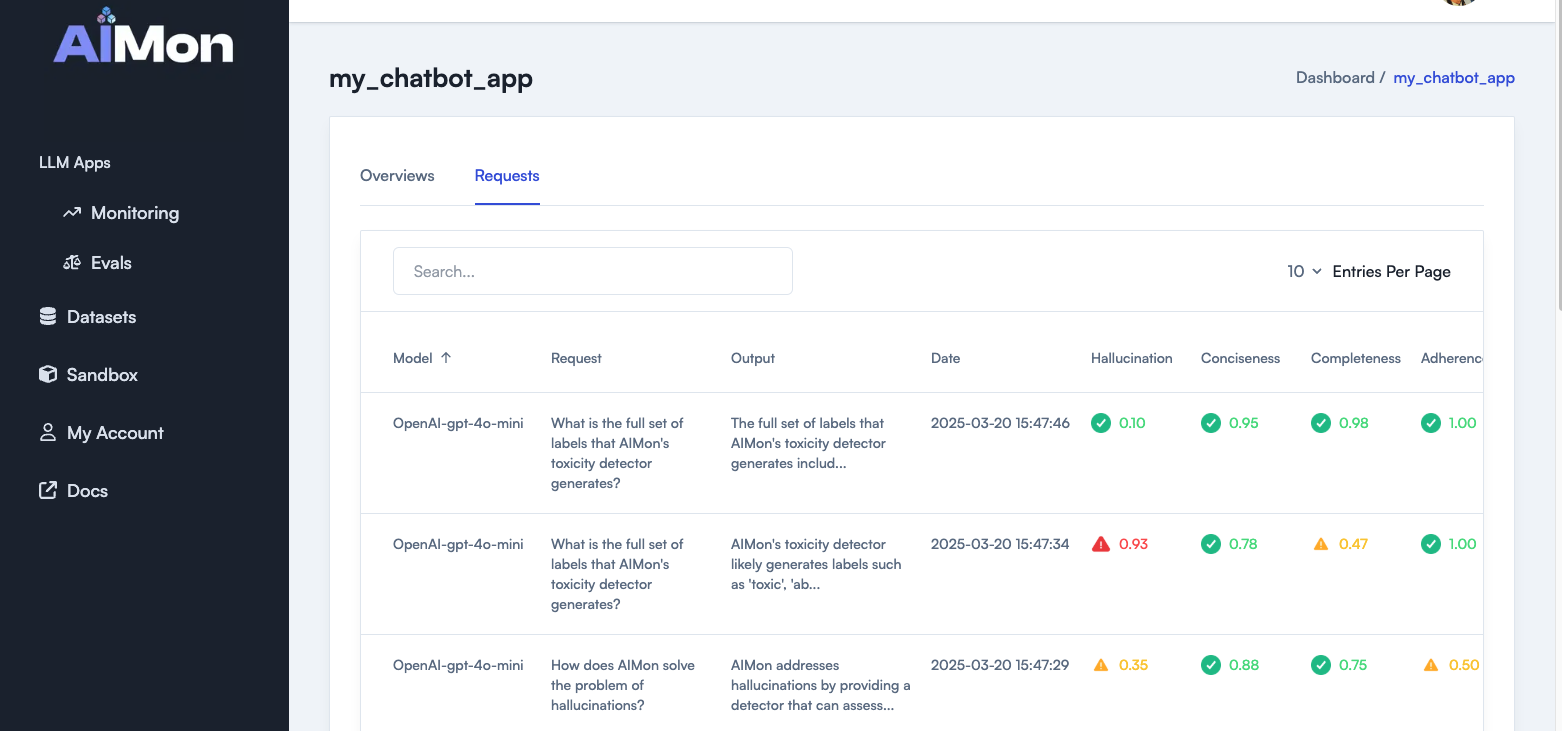Select date 2025-03-20 15:47:29 cell

point(1000,665)
